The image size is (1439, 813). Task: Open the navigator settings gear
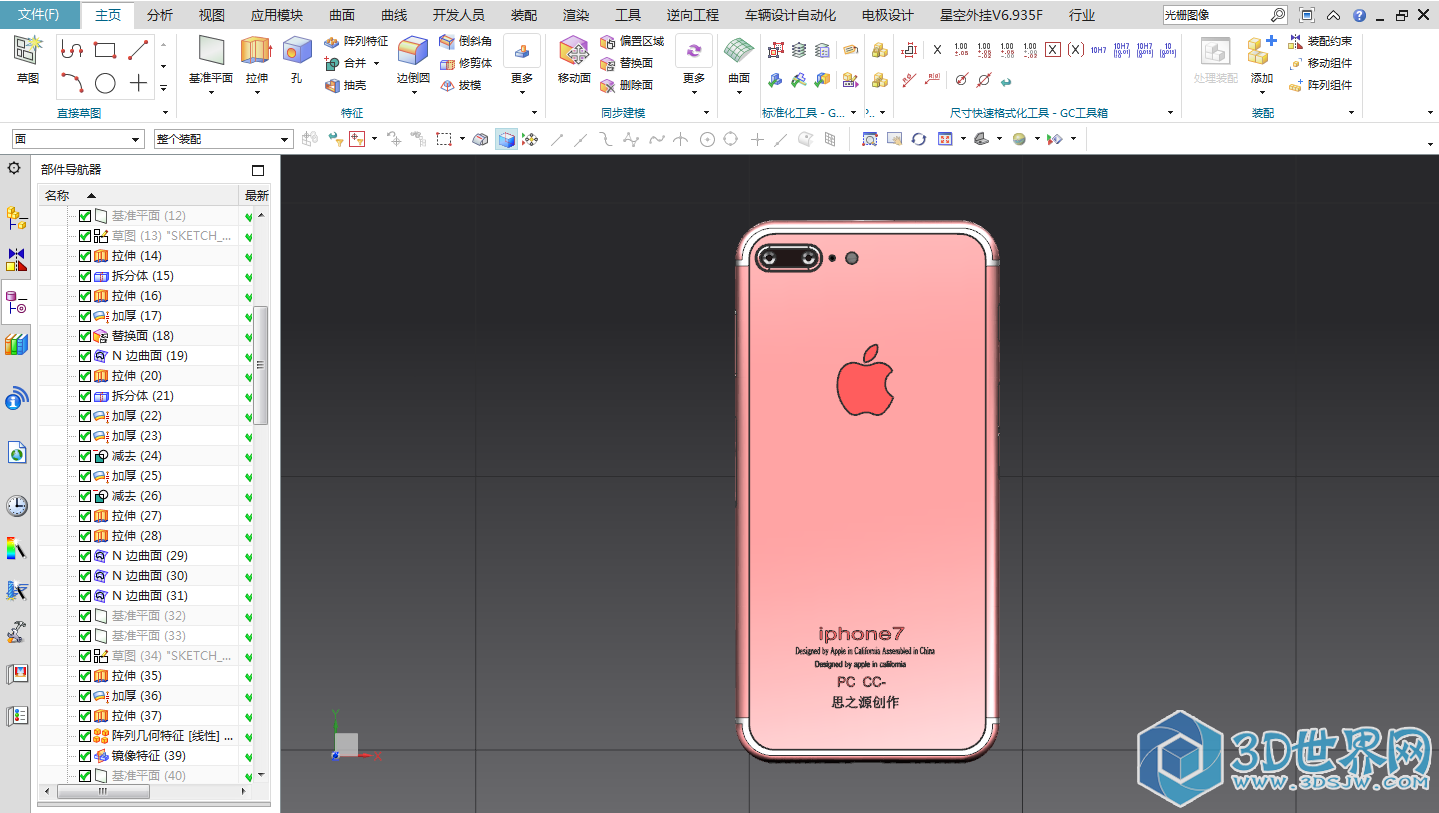pos(14,168)
